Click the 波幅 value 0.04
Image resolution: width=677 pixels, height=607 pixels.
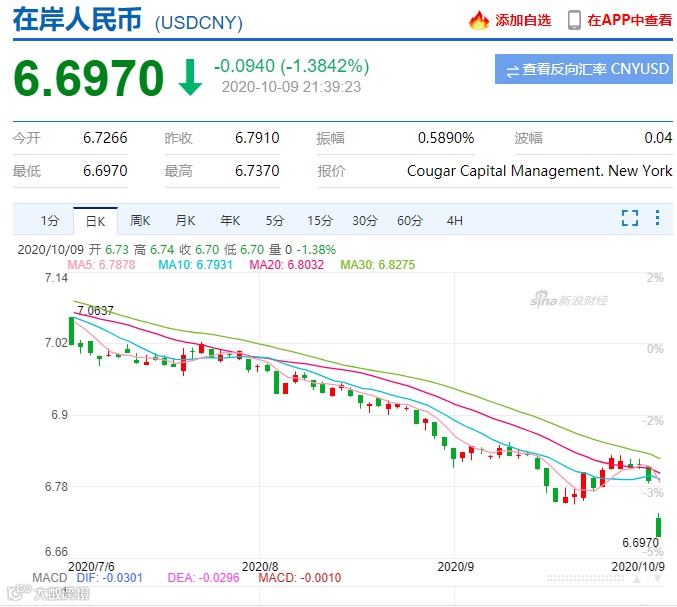coord(658,138)
